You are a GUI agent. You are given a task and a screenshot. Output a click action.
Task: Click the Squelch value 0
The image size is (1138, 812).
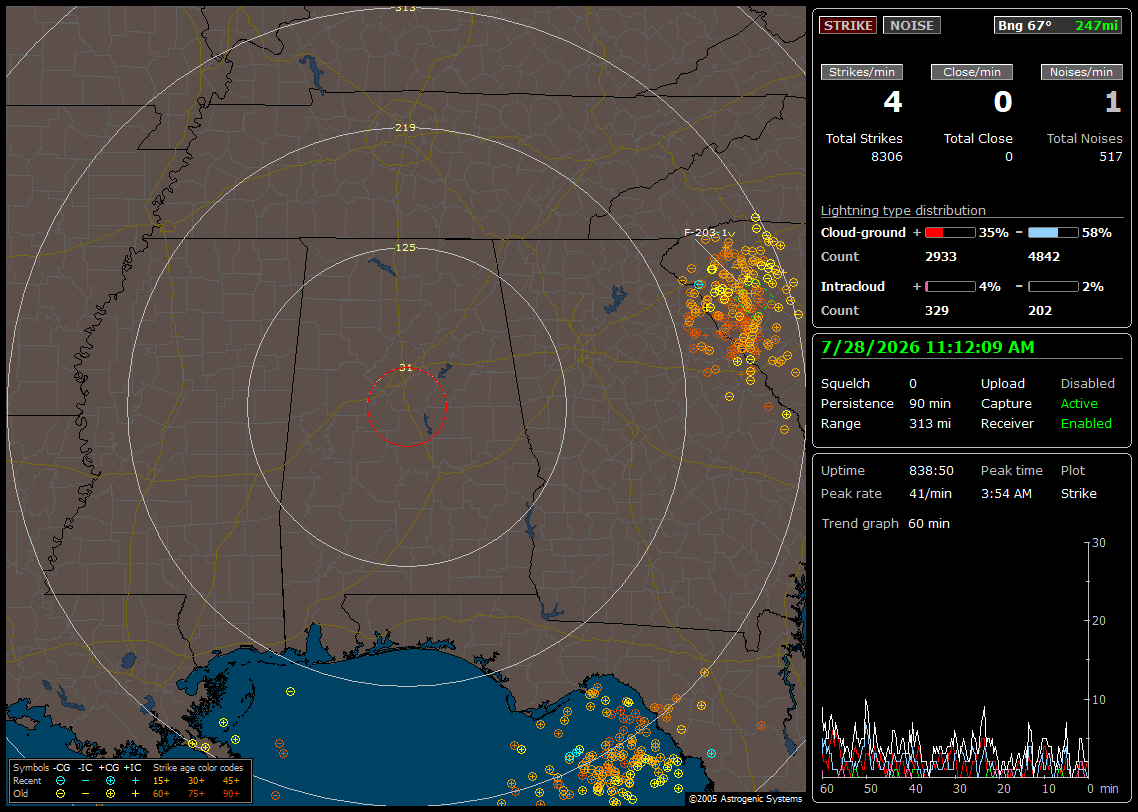point(913,384)
